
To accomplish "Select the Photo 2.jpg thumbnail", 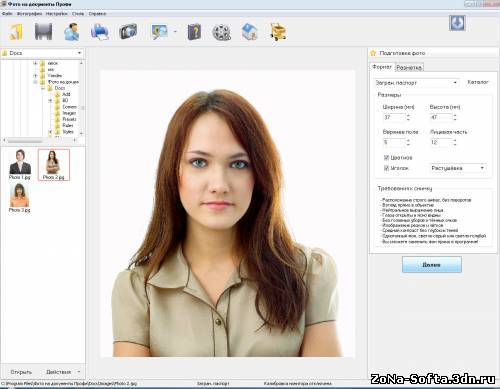I will click(54, 165).
